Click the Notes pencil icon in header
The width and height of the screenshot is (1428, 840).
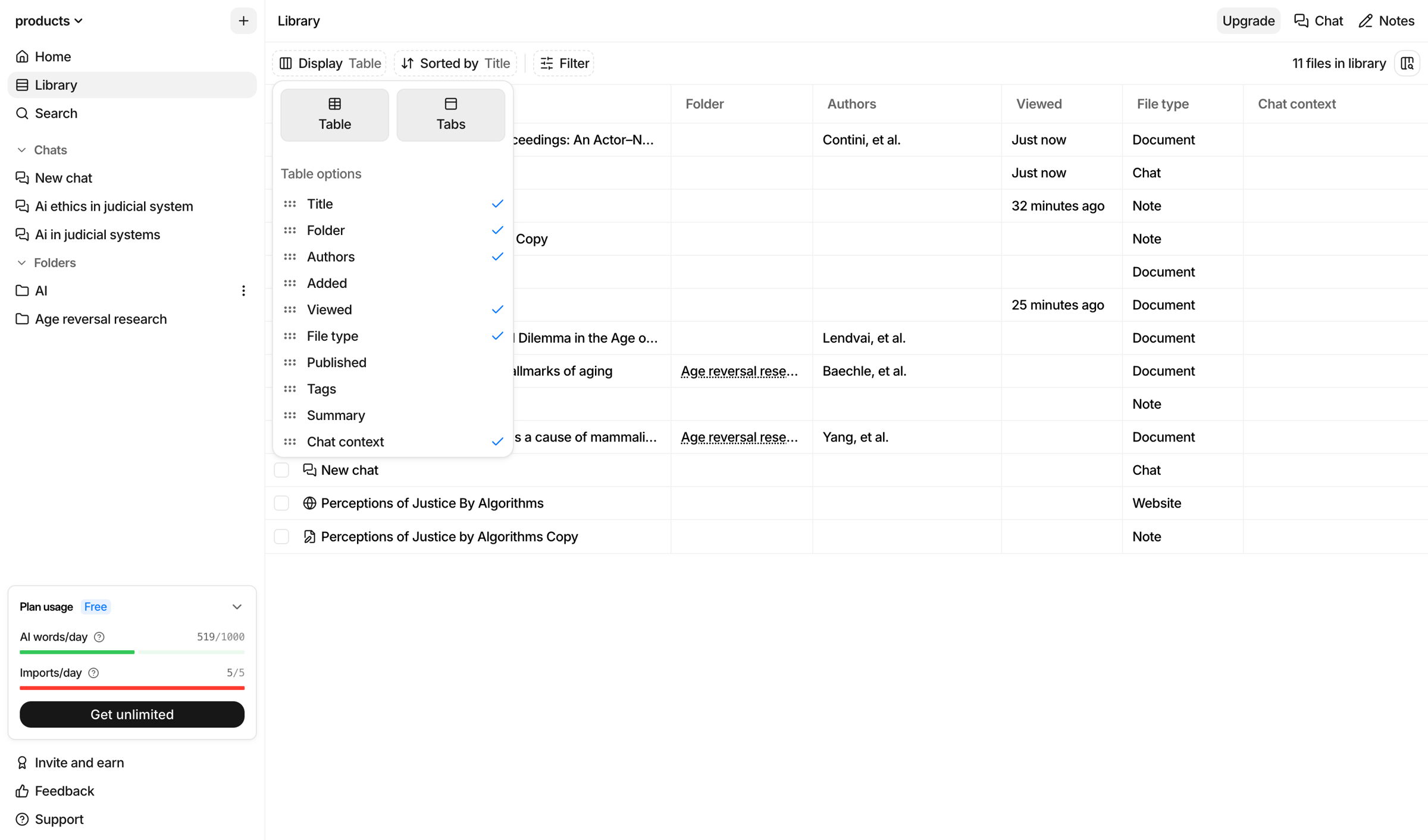(x=1366, y=21)
